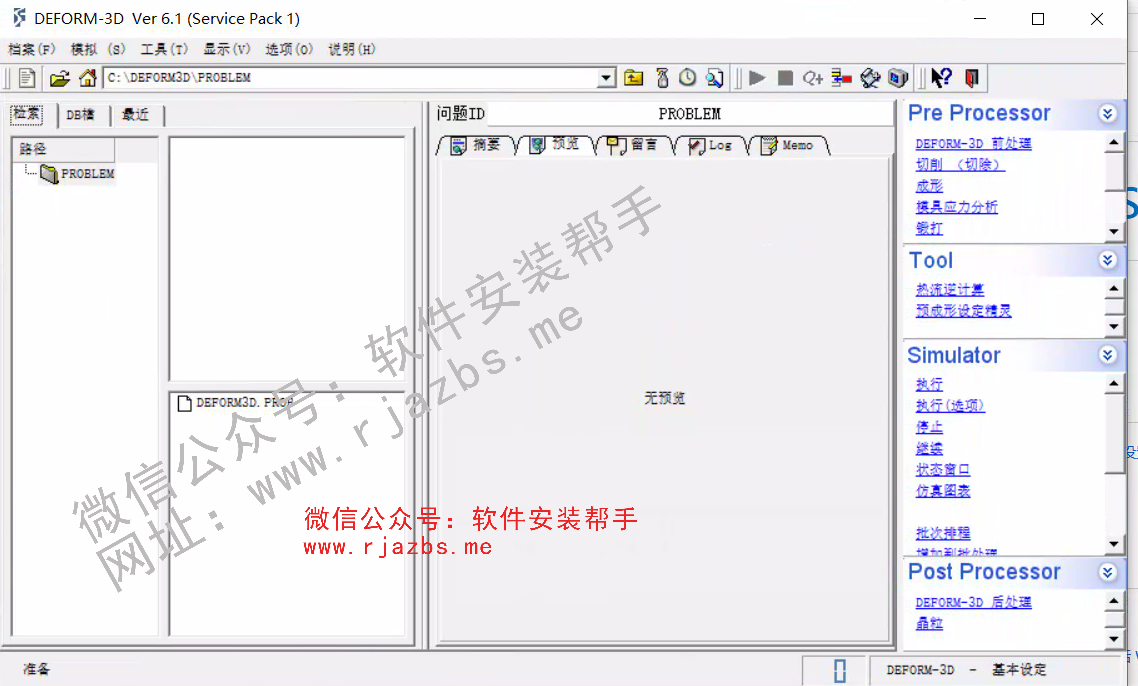Viewport: 1138px width, 686px height.
Task: Switch to the 留言 tab
Action: pos(633,145)
